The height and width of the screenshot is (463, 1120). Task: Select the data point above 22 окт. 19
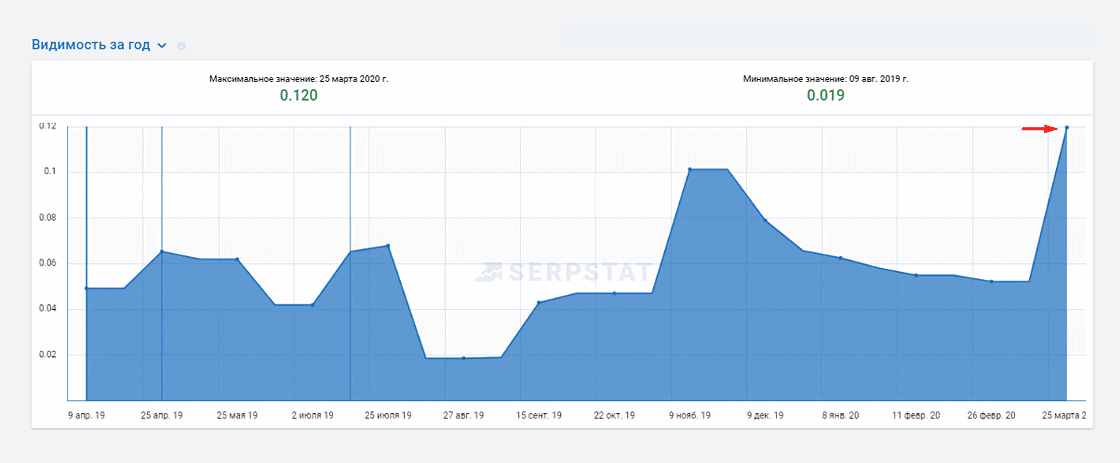(x=614, y=293)
